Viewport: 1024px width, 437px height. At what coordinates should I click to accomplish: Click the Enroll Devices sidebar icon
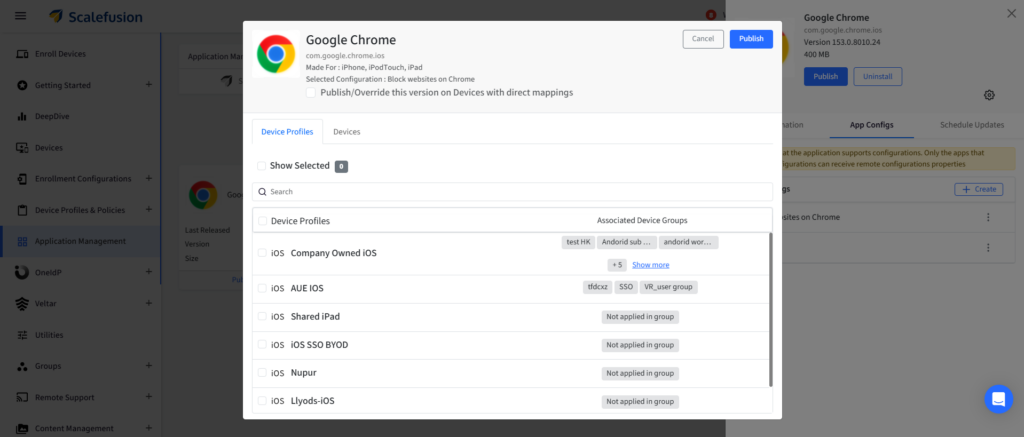22,54
